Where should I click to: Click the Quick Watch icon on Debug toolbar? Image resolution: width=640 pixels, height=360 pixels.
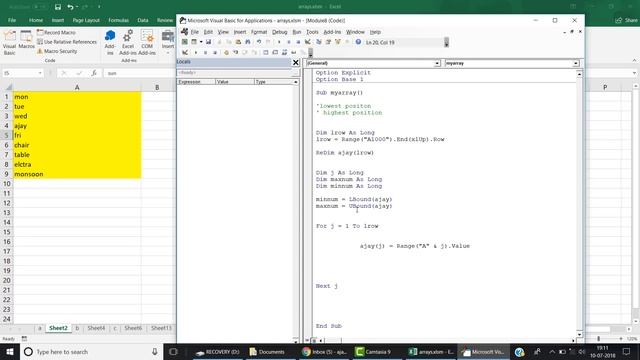pyautogui.click(x=293, y=52)
